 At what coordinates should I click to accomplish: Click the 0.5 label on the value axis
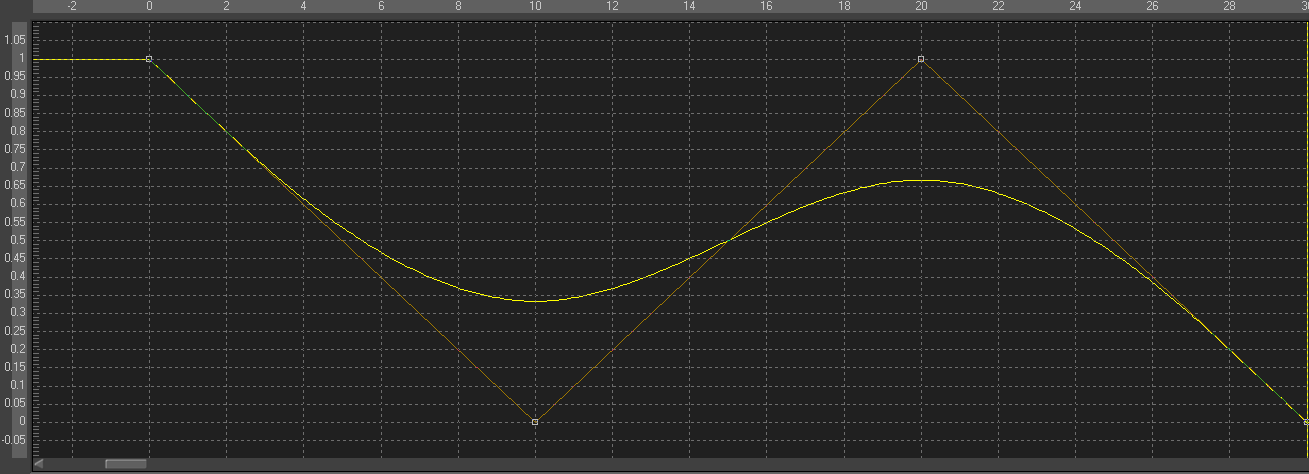click(x=17, y=240)
